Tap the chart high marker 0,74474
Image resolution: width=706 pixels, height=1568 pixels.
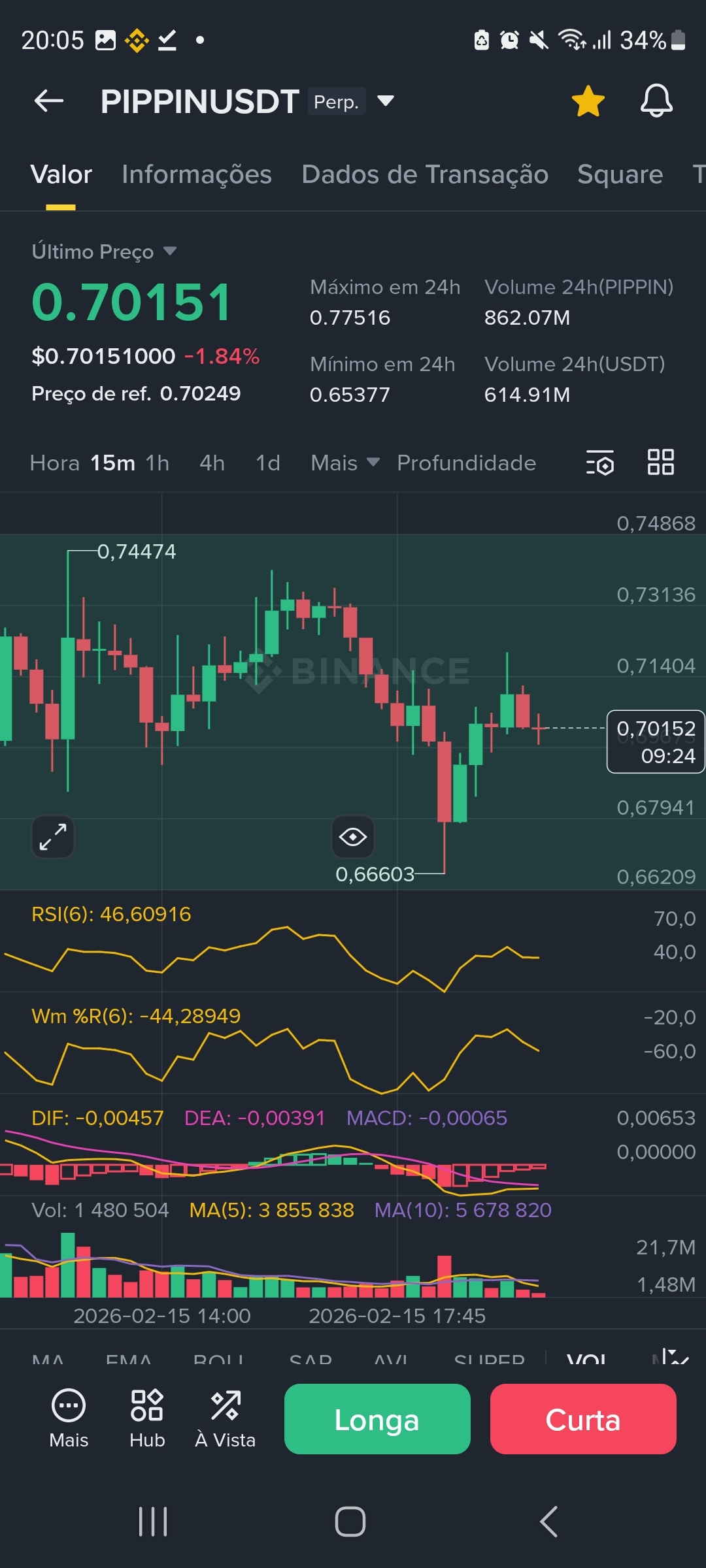tap(137, 551)
